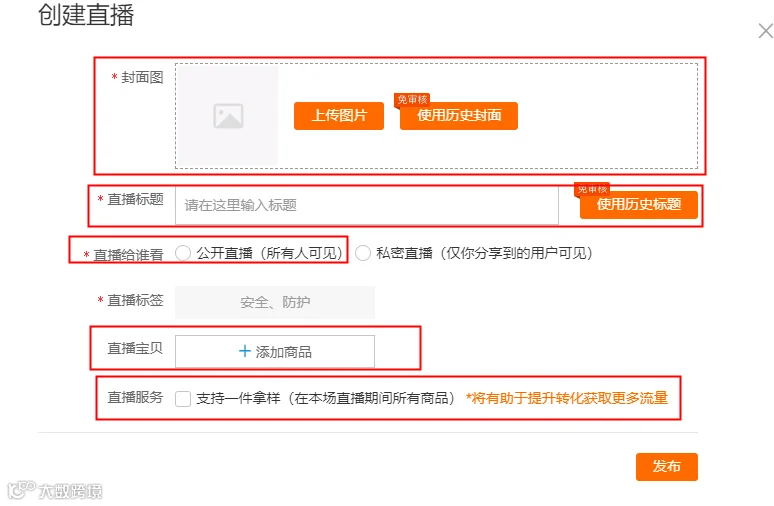
Task: Click the 上传图片 upload button
Action: coord(339,116)
